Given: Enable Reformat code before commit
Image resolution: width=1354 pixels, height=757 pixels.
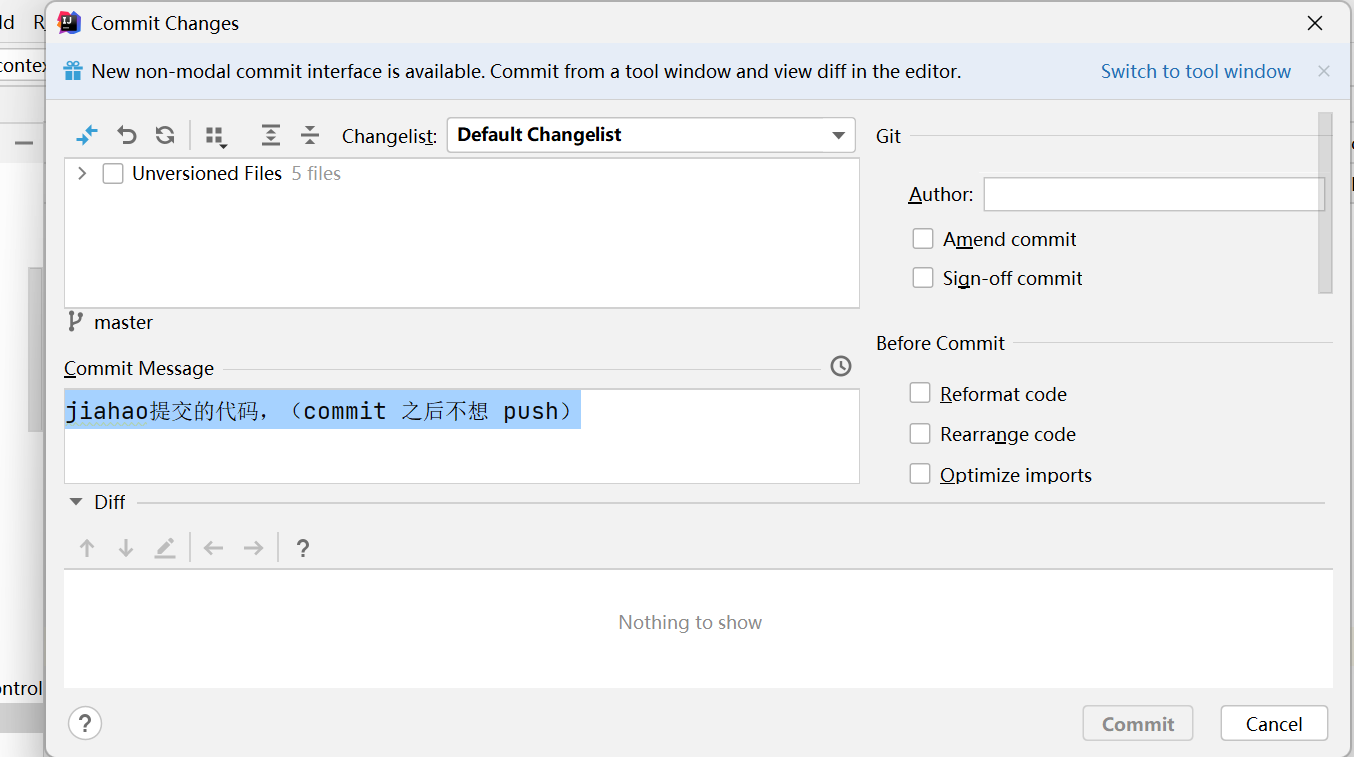Looking at the screenshot, I should (920, 394).
